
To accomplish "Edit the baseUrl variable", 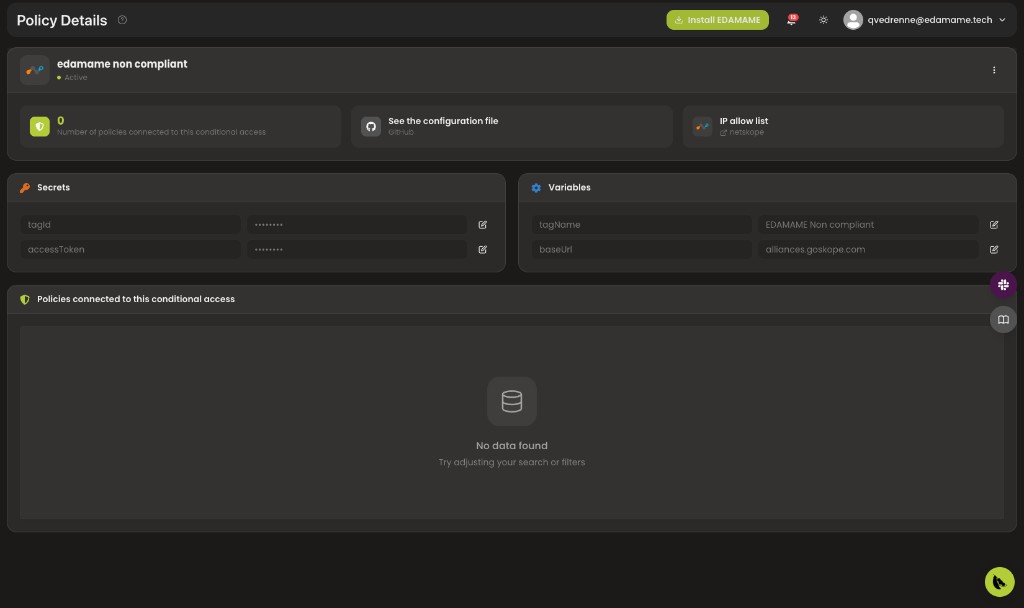I will (994, 249).
